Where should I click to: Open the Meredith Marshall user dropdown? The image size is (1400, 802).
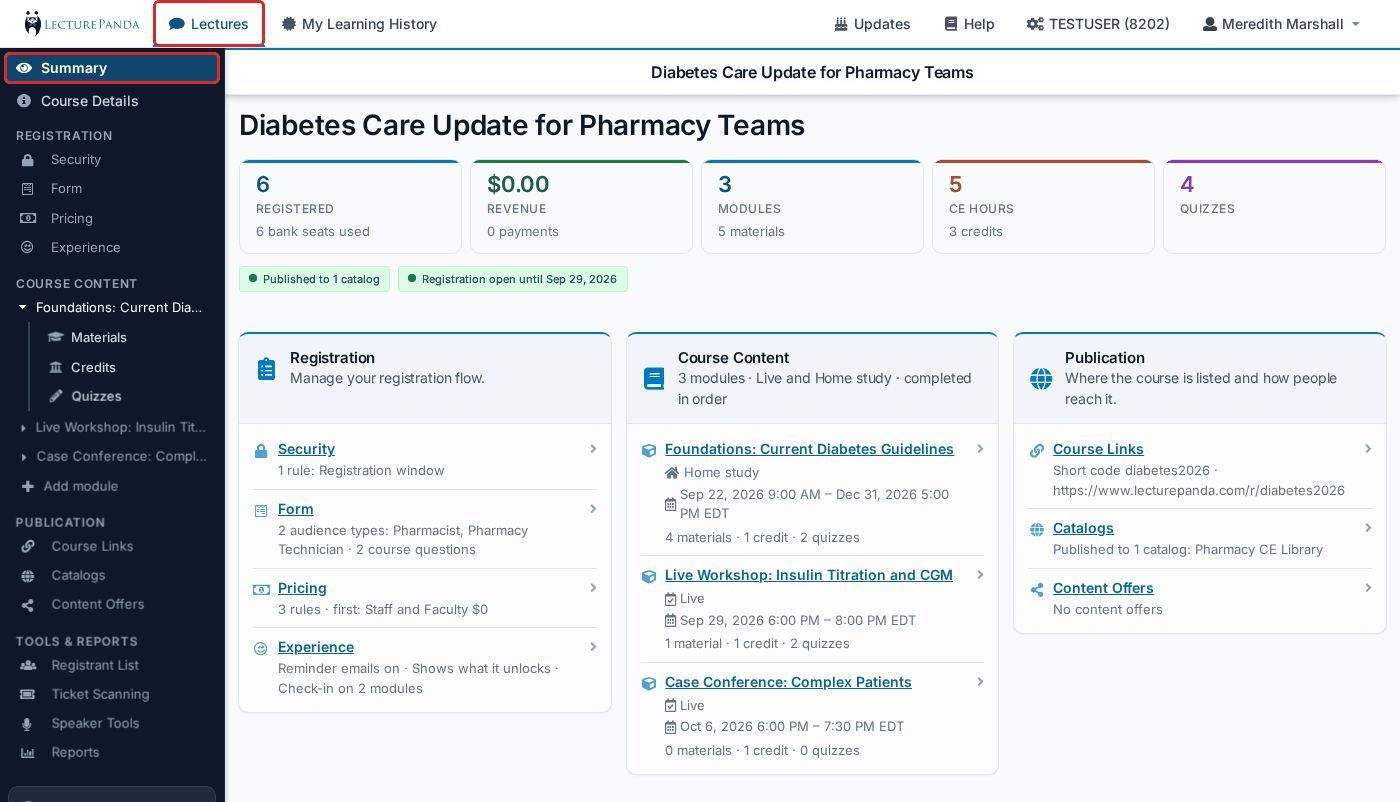(x=1281, y=24)
